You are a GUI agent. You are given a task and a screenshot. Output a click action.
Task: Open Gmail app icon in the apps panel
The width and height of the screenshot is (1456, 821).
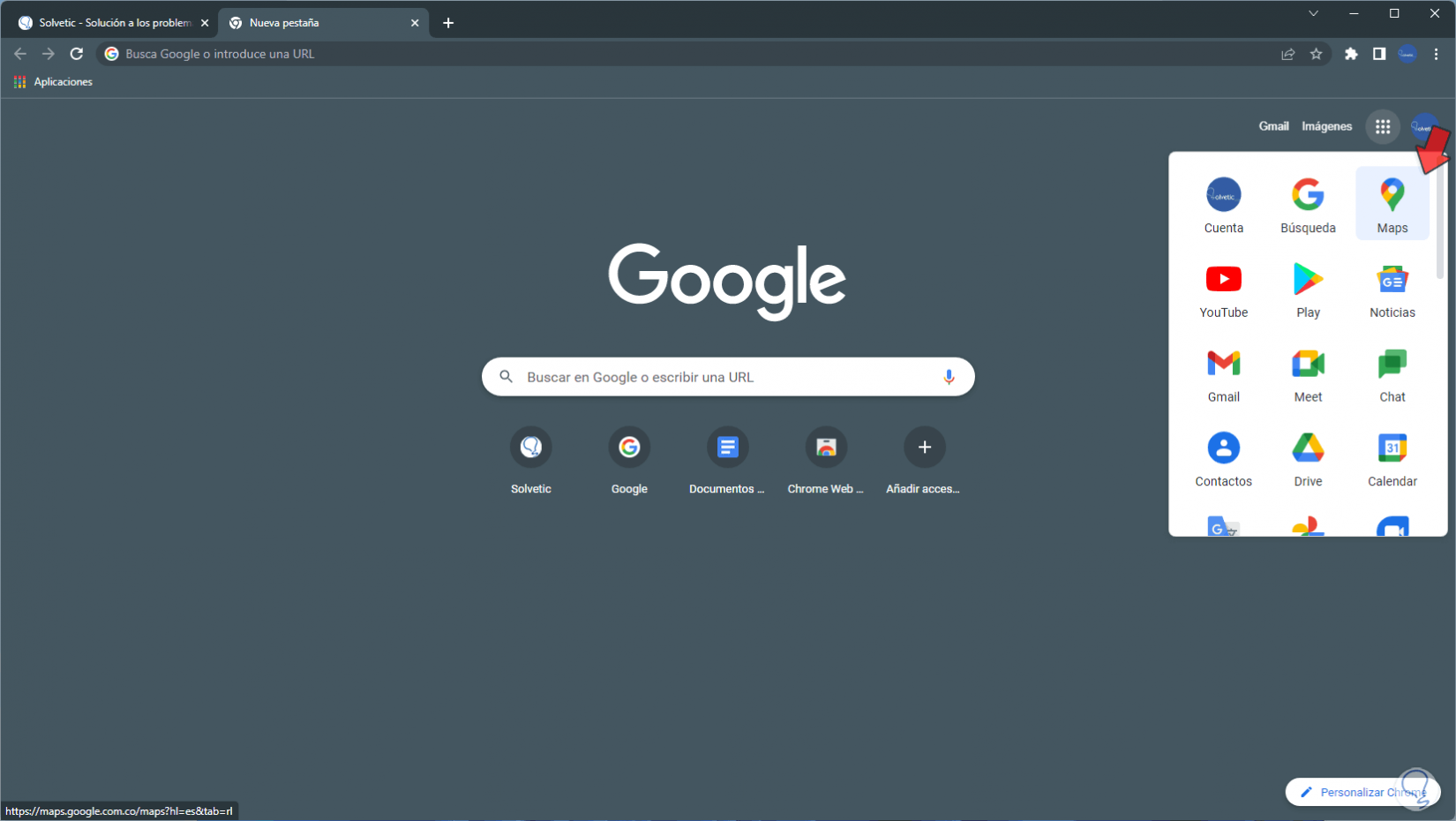point(1223,373)
